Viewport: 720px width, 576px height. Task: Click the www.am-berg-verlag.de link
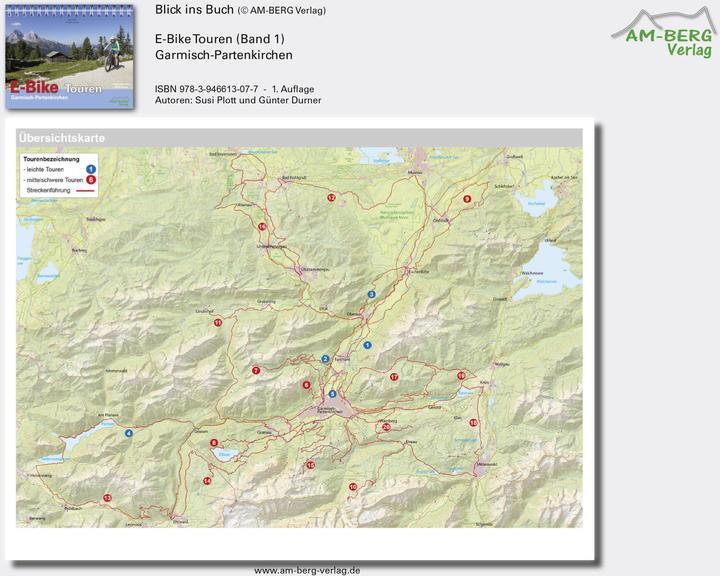click(307, 570)
